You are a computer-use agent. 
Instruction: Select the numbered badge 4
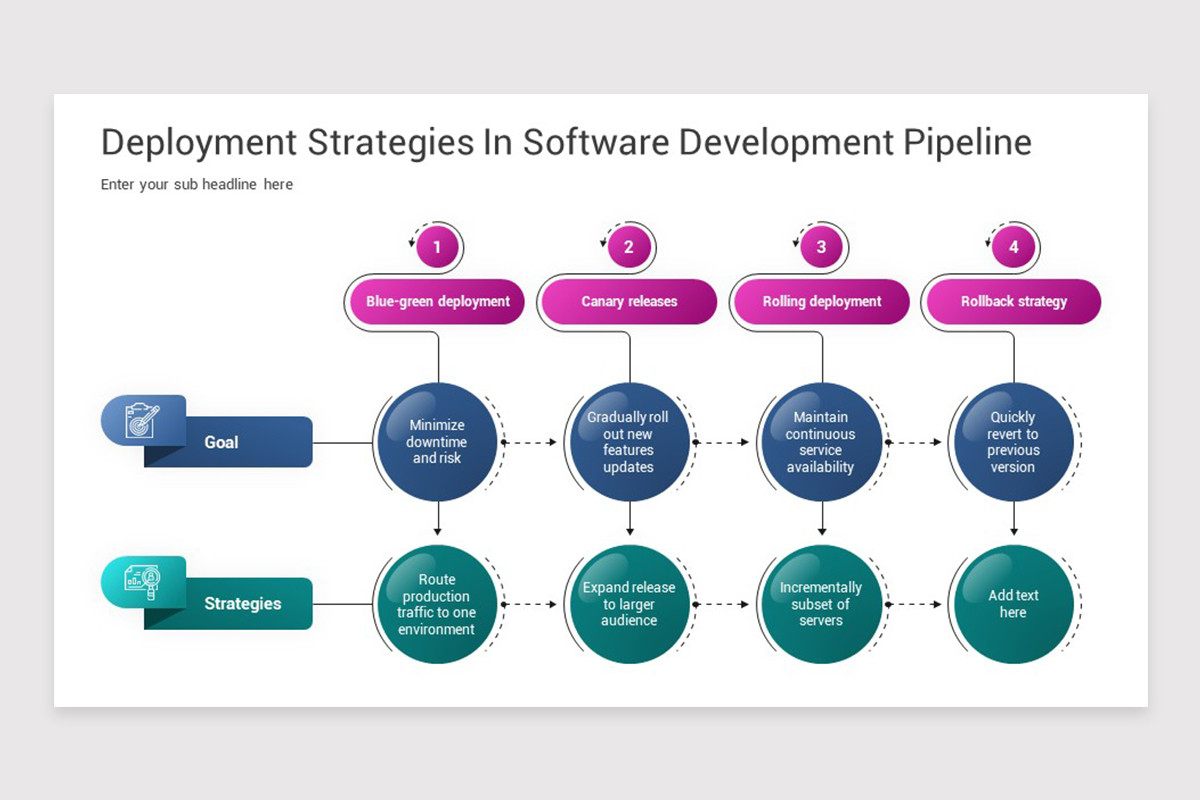pos(1013,246)
